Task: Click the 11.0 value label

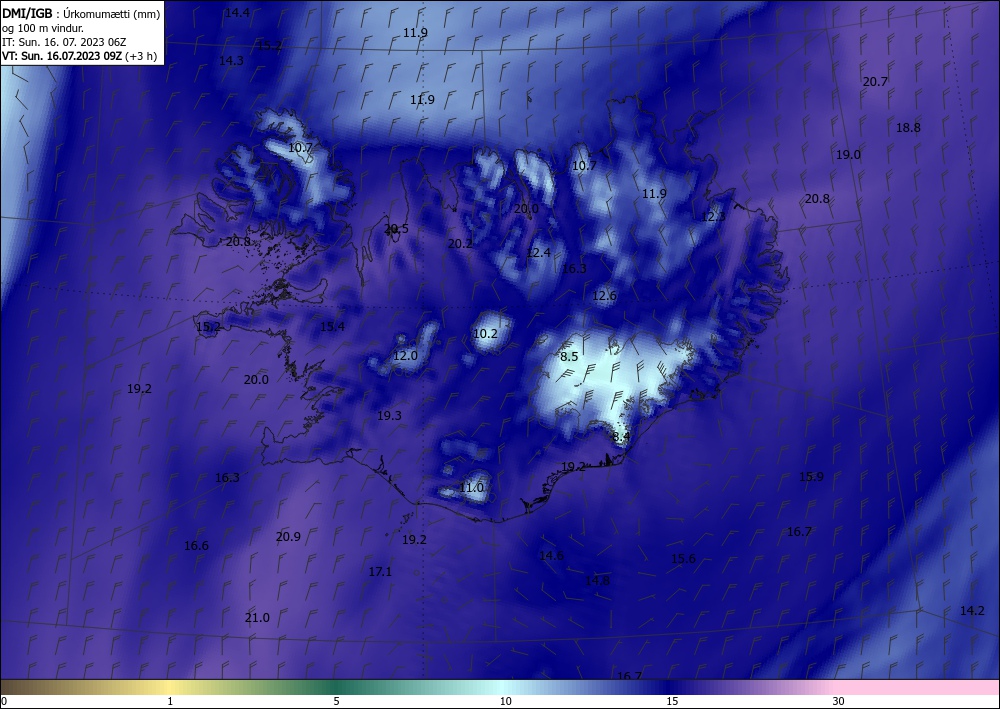Action: [x=471, y=488]
